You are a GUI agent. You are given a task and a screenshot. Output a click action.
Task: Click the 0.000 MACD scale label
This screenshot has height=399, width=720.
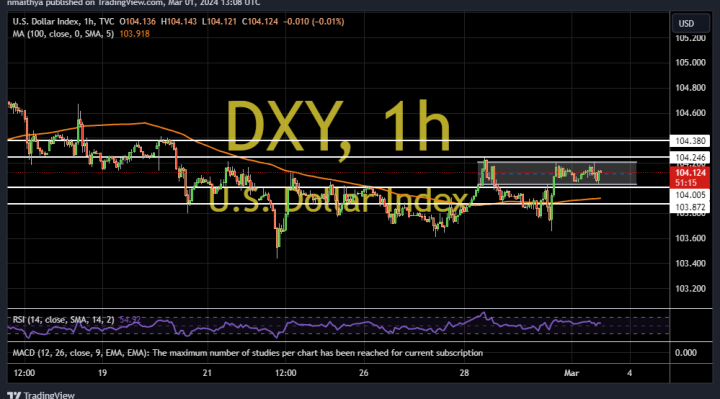coord(686,353)
